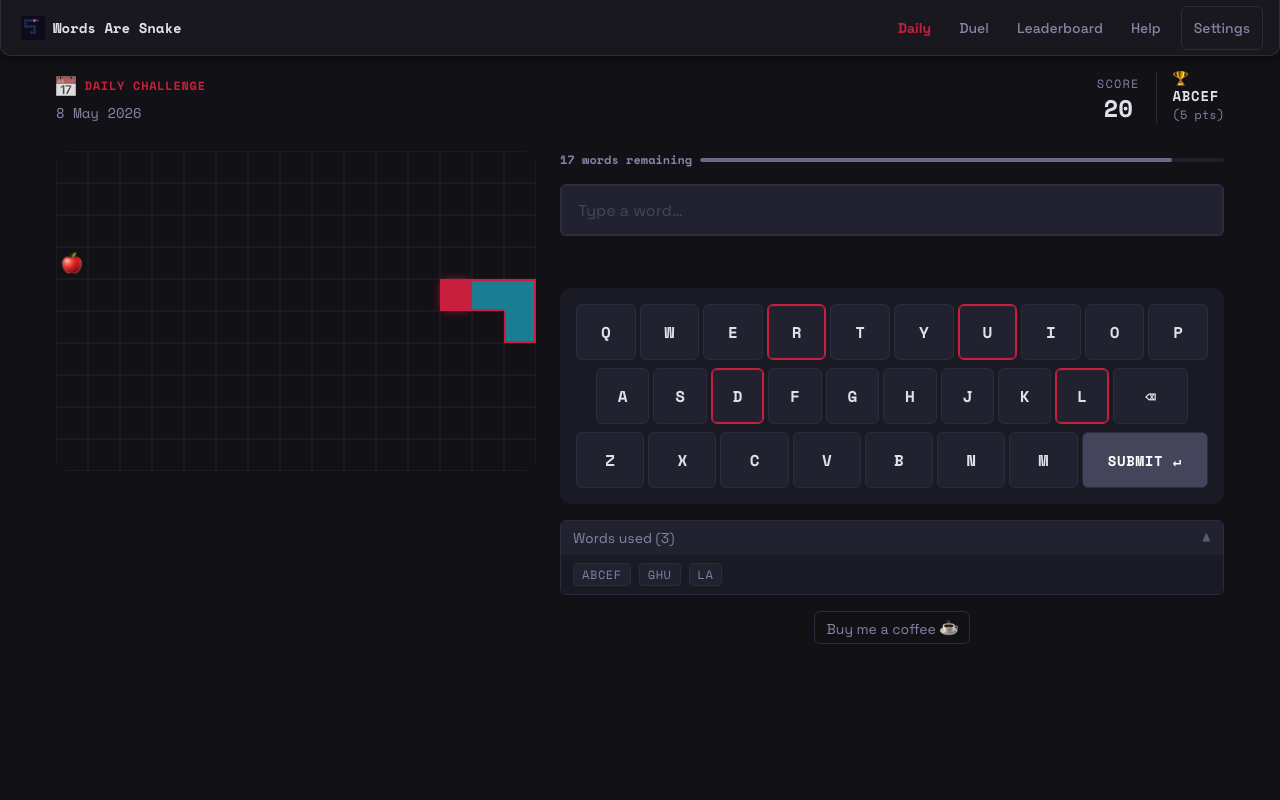Tap the B key

pos(899,460)
